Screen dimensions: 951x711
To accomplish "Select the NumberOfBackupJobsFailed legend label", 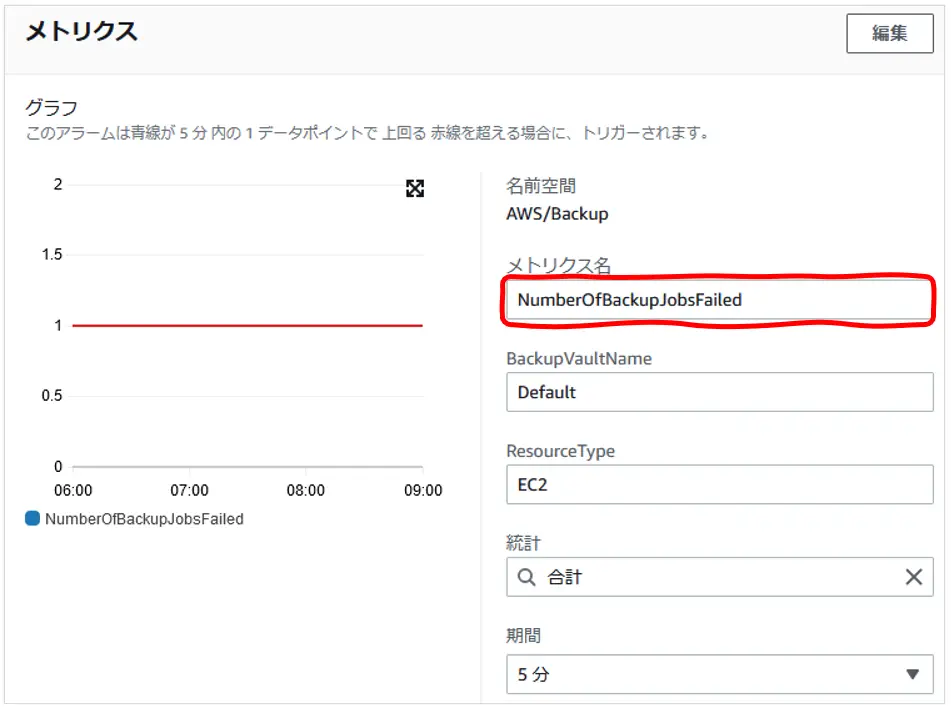I will coord(144,519).
